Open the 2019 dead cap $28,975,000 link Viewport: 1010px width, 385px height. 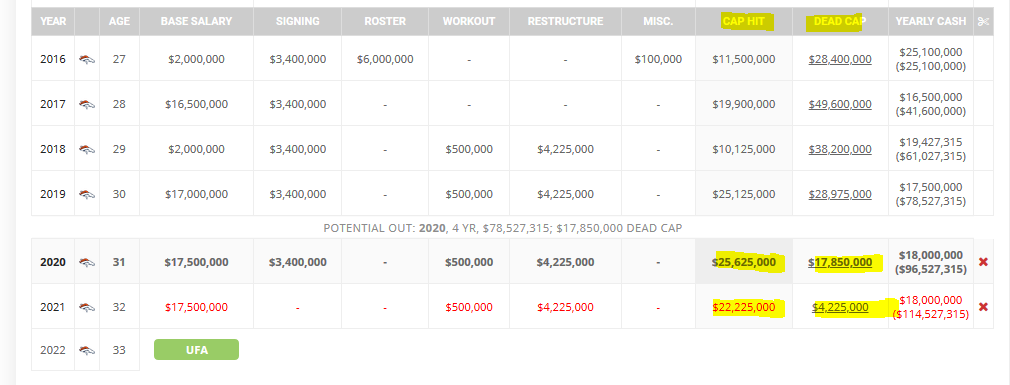coord(840,194)
